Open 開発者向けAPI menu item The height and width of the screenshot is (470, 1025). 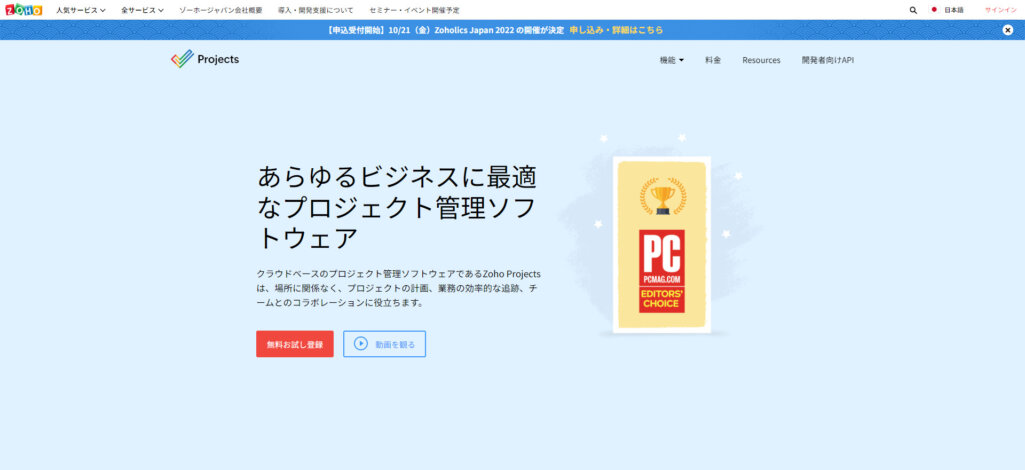click(828, 60)
